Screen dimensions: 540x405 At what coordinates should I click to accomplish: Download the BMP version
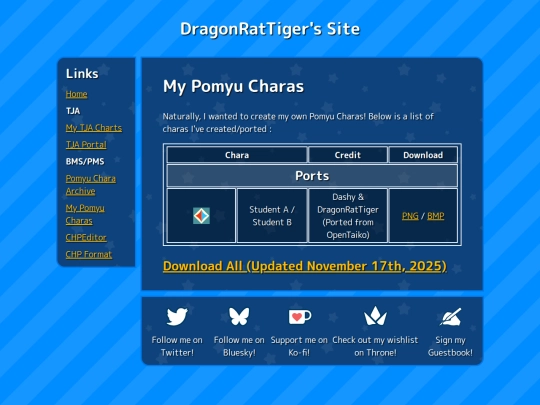click(436, 216)
